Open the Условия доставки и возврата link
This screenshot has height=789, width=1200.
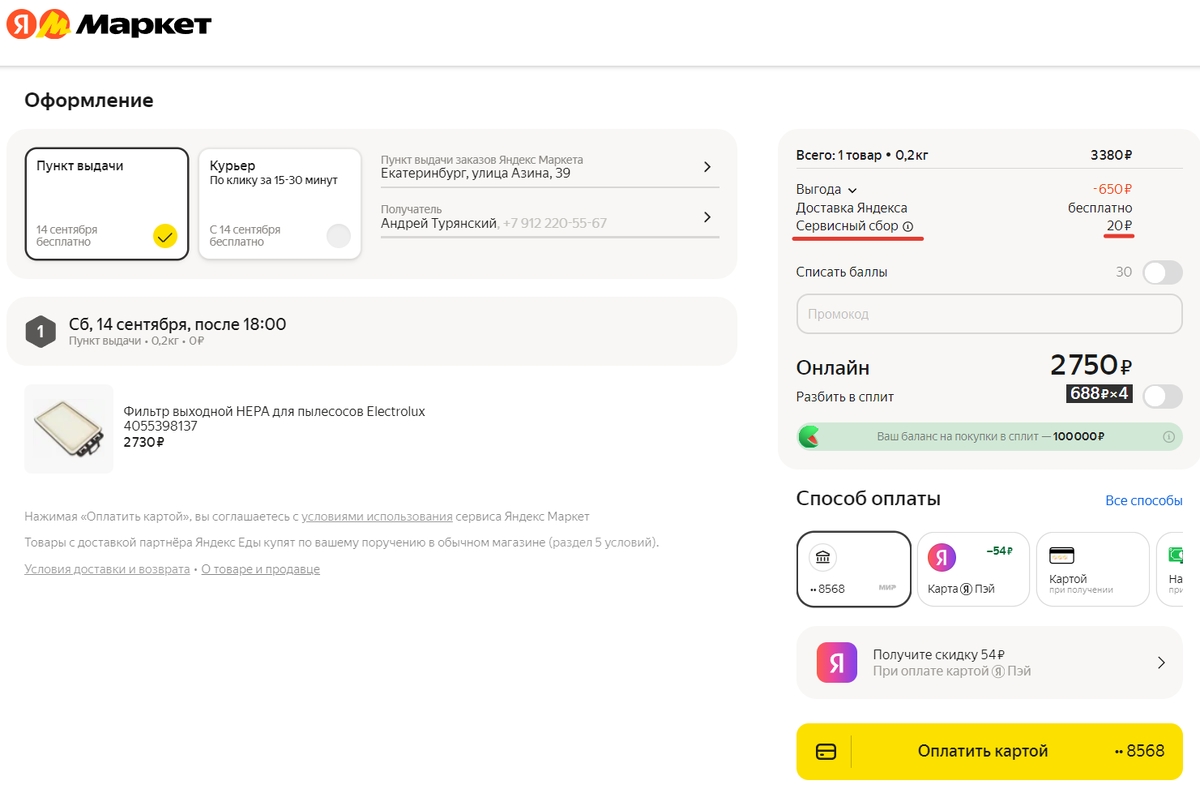coord(107,569)
